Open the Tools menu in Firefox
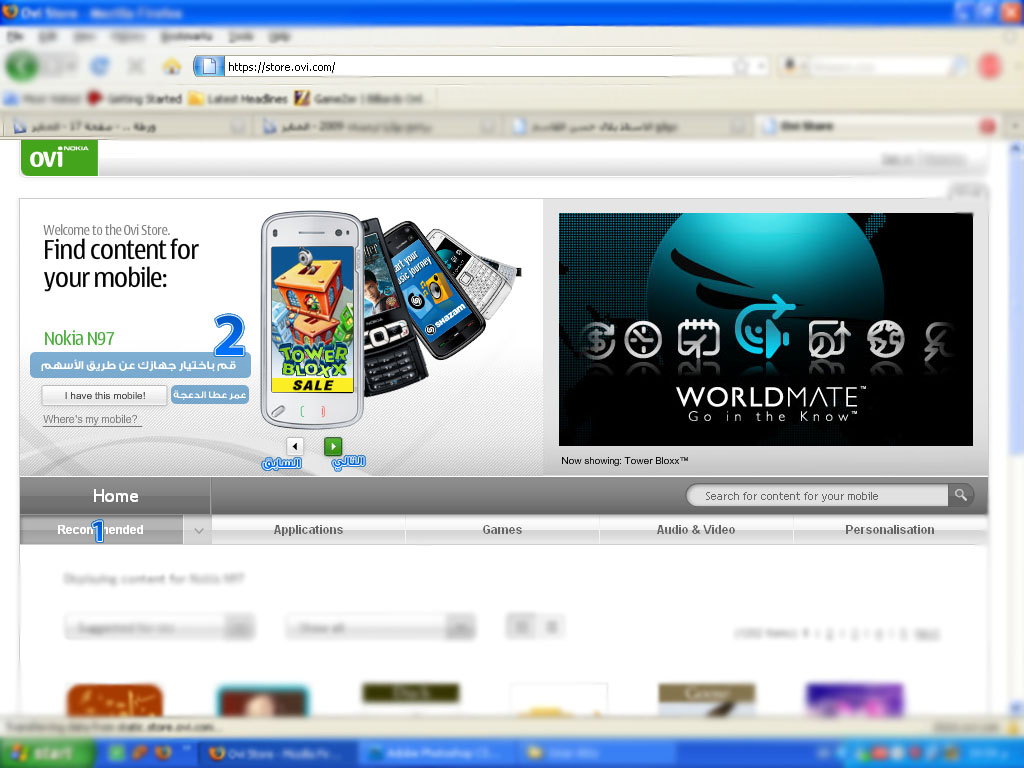The height and width of the screenshot is (768, 1024). coord(241,36)
